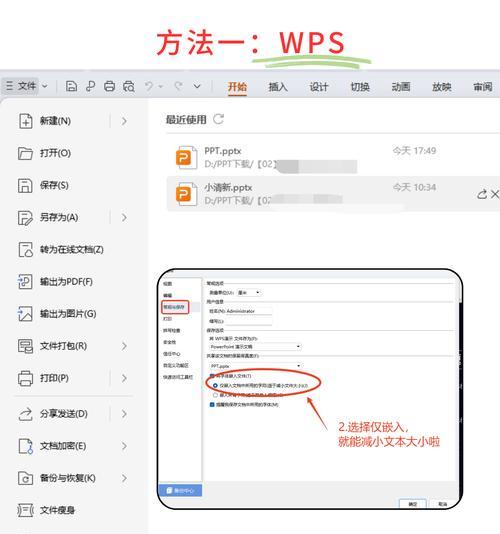Toggle the 提醒我保存文档中所用的字体 checkbox

(212, 405)
